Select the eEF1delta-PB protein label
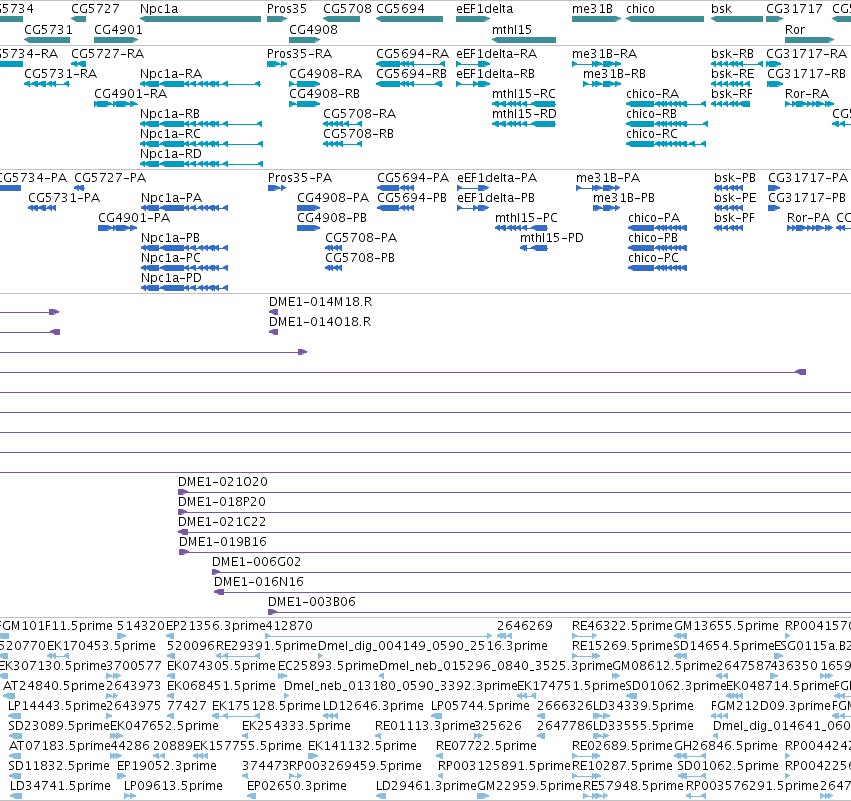Image resolution: width=851 pixels, height=801 pixels. (x=496, y=198)
